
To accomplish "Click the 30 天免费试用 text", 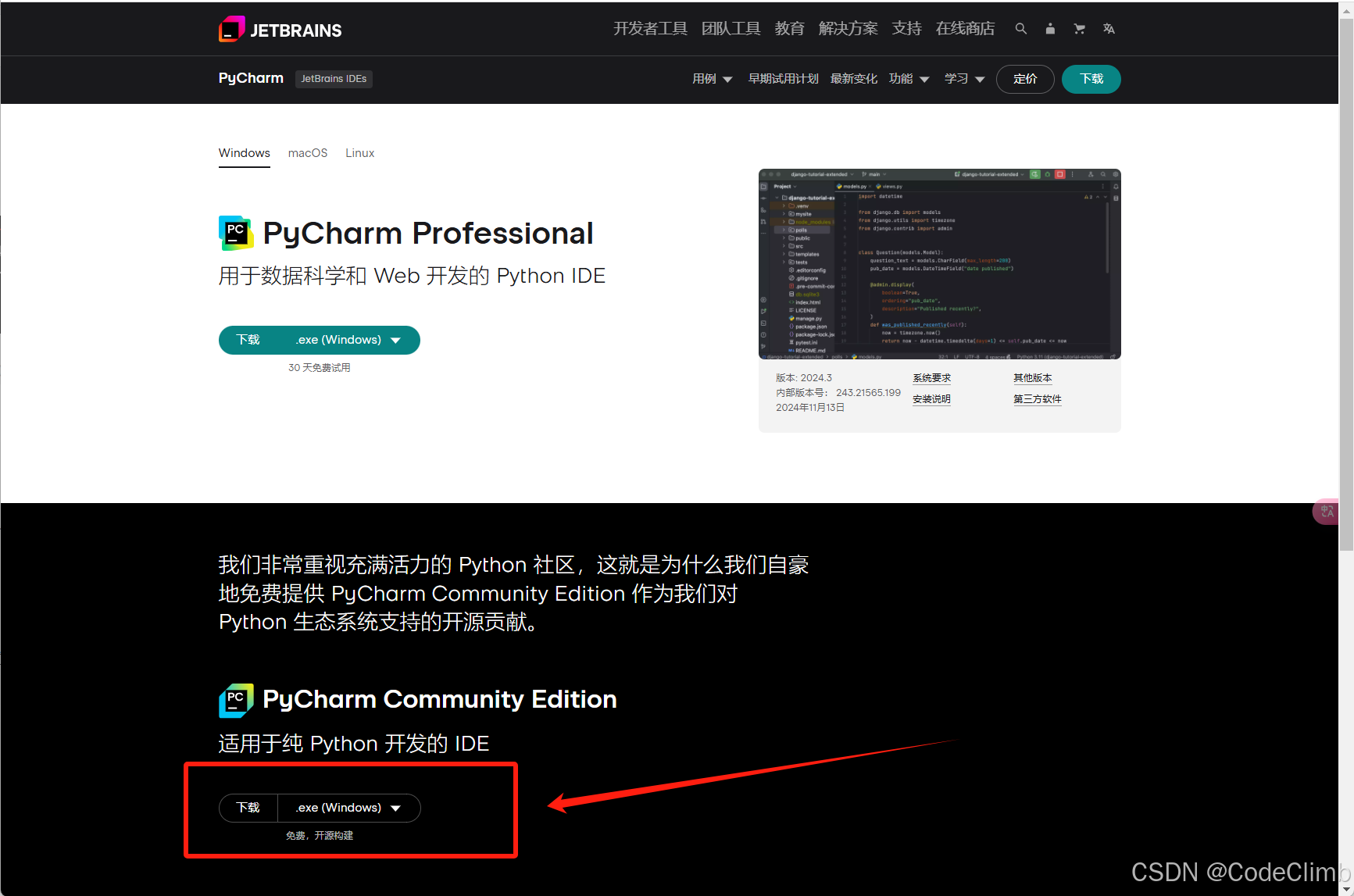I will [x=320, y=368].
